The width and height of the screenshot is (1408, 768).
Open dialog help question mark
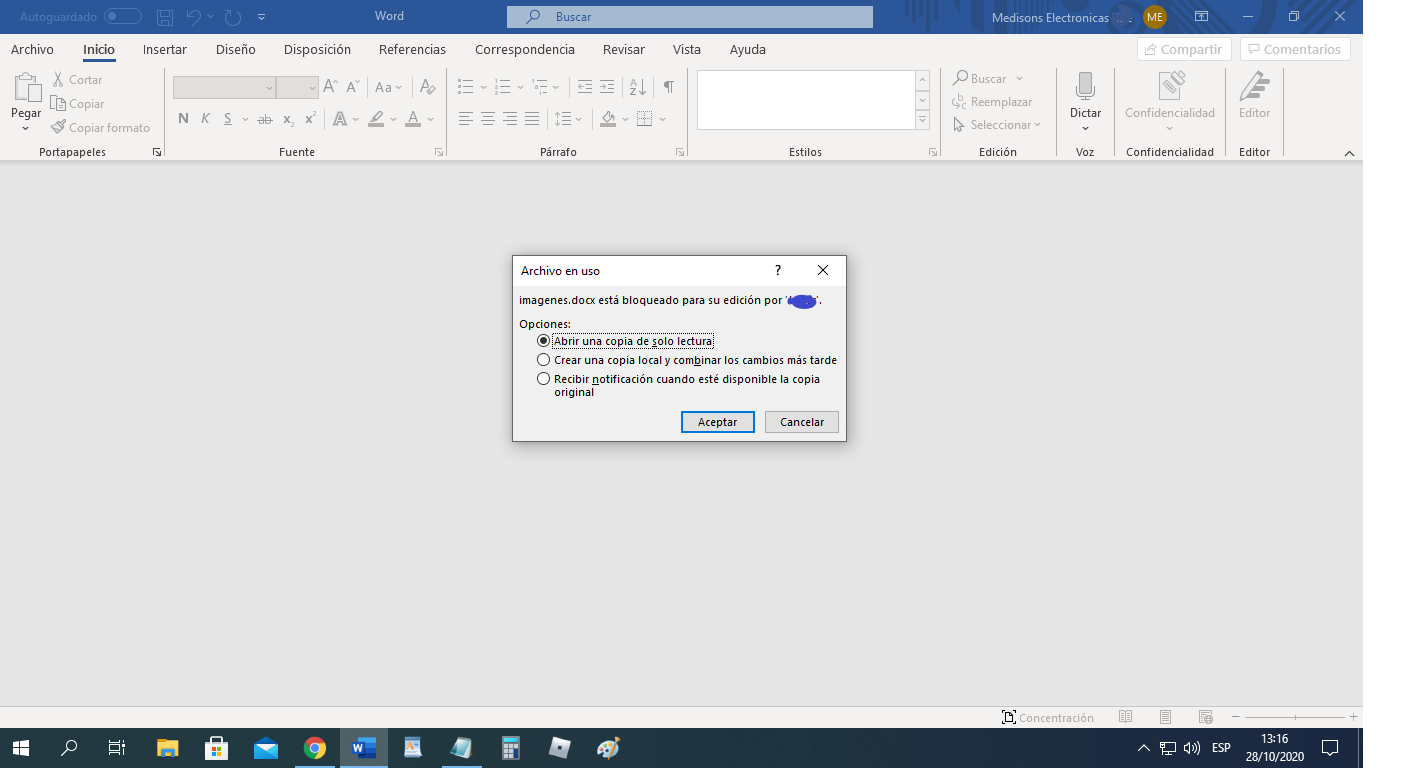pos(778,270)
